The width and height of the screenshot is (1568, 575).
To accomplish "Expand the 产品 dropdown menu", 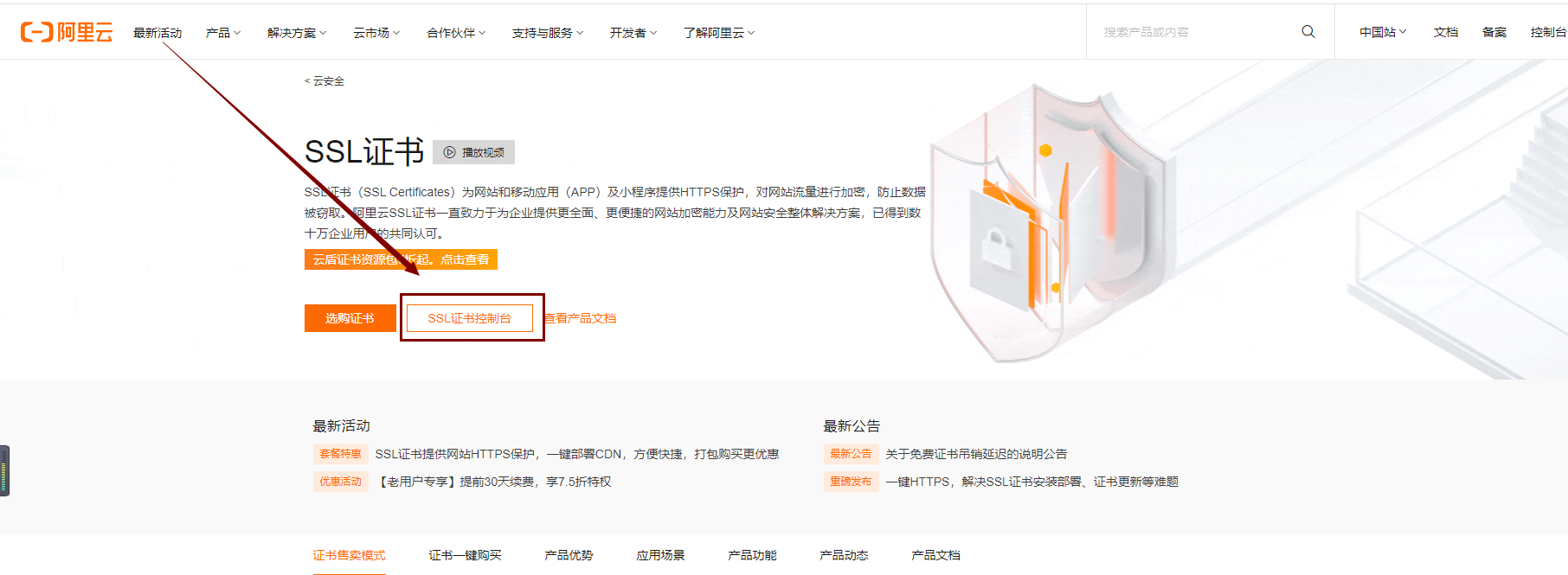I will point(222,33).
